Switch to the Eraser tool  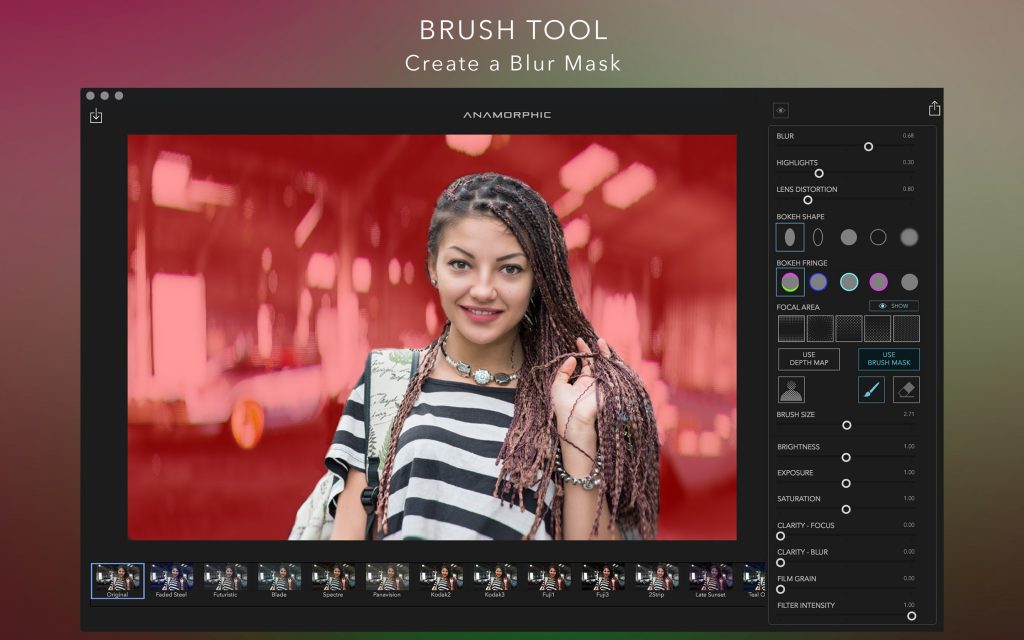click(906, 389)
